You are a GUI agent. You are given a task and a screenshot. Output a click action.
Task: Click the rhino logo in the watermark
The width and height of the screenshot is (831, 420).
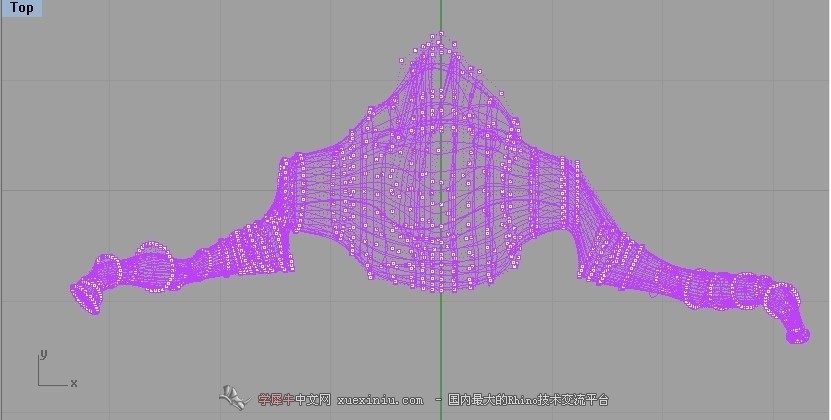235,398
